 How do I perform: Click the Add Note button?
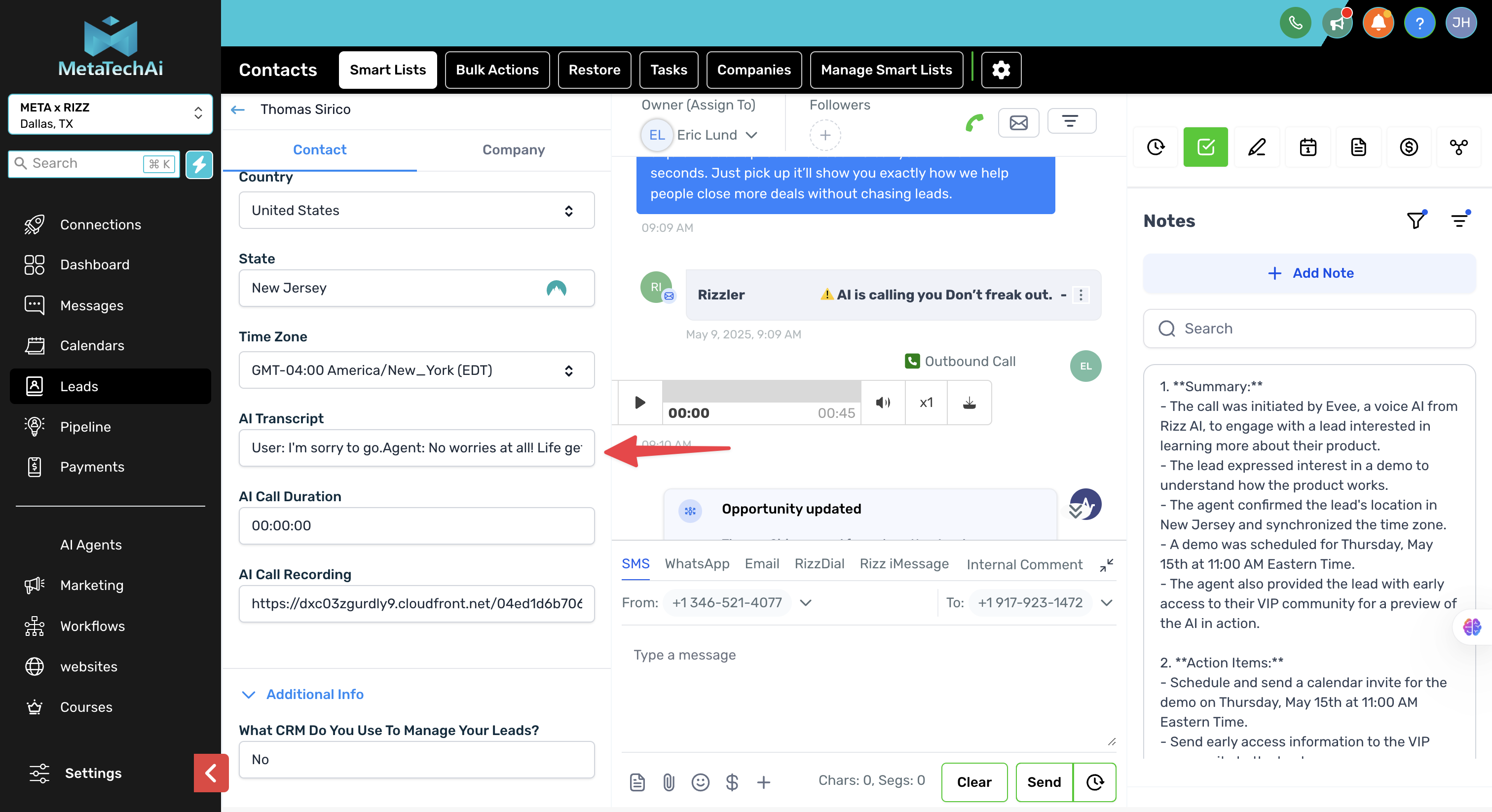point(1309,273)
